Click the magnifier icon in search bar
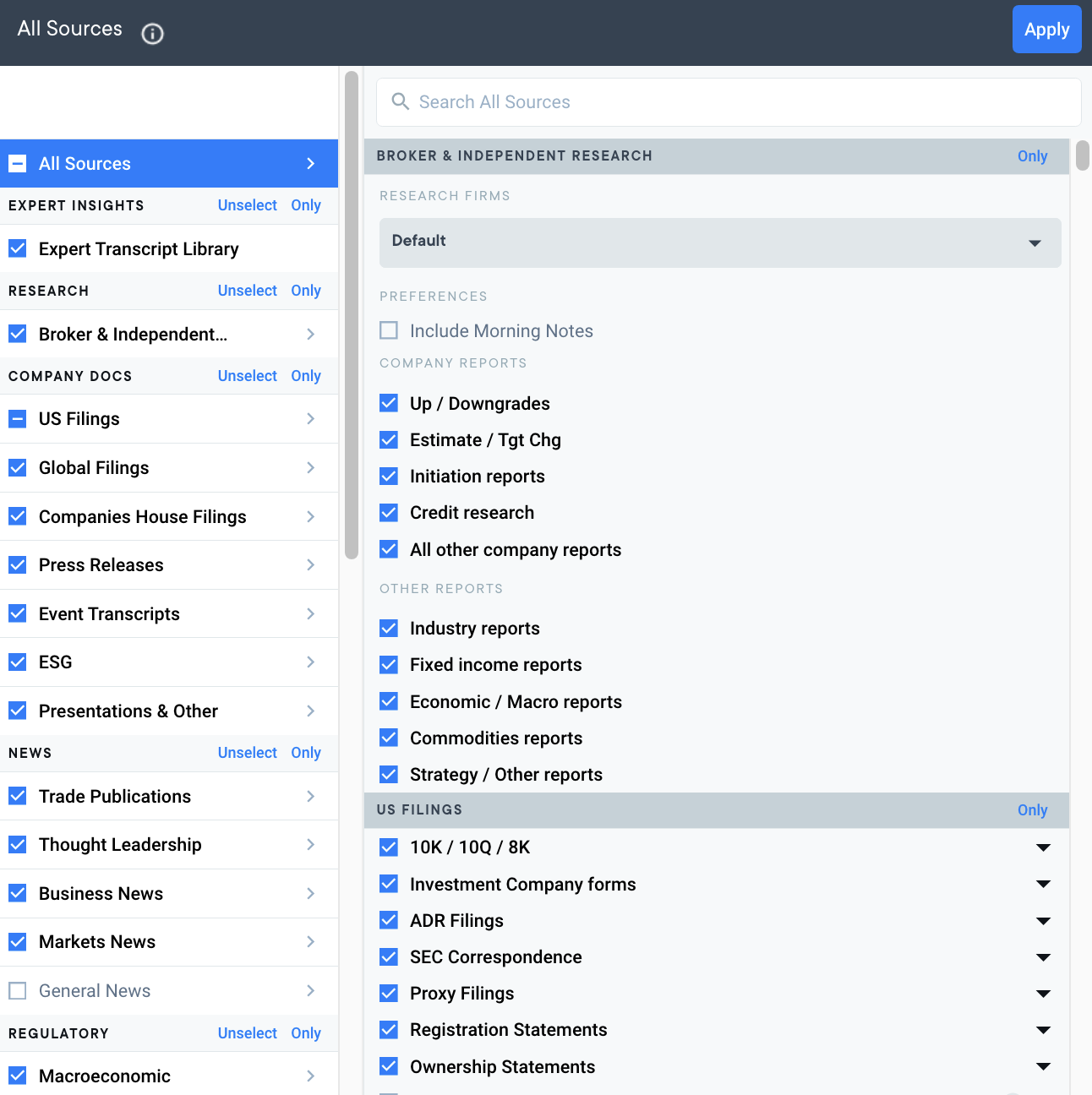 pyautogui.click(x=400, y=102)
